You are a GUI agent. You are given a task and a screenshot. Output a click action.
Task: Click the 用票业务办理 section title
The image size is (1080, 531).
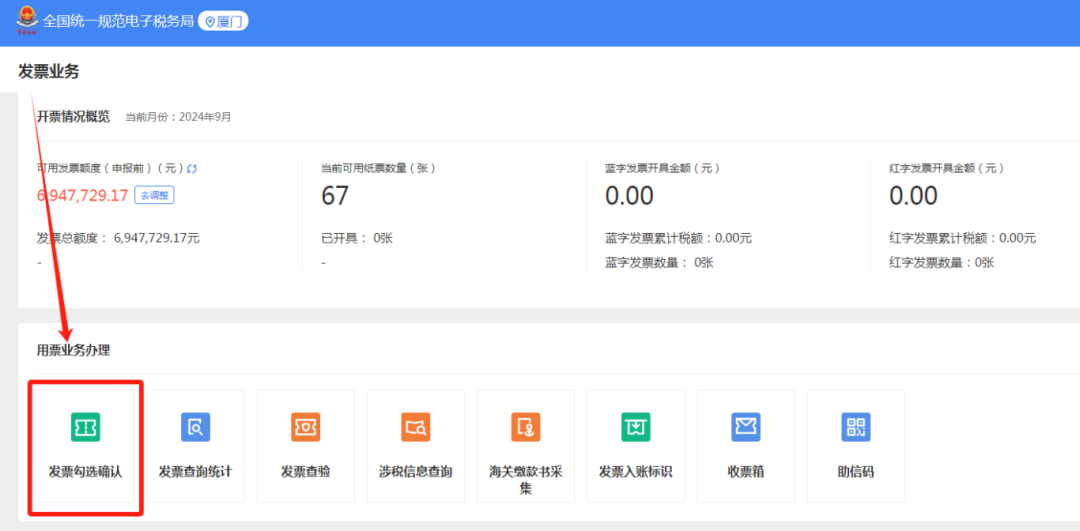click(x=73, y=351)
